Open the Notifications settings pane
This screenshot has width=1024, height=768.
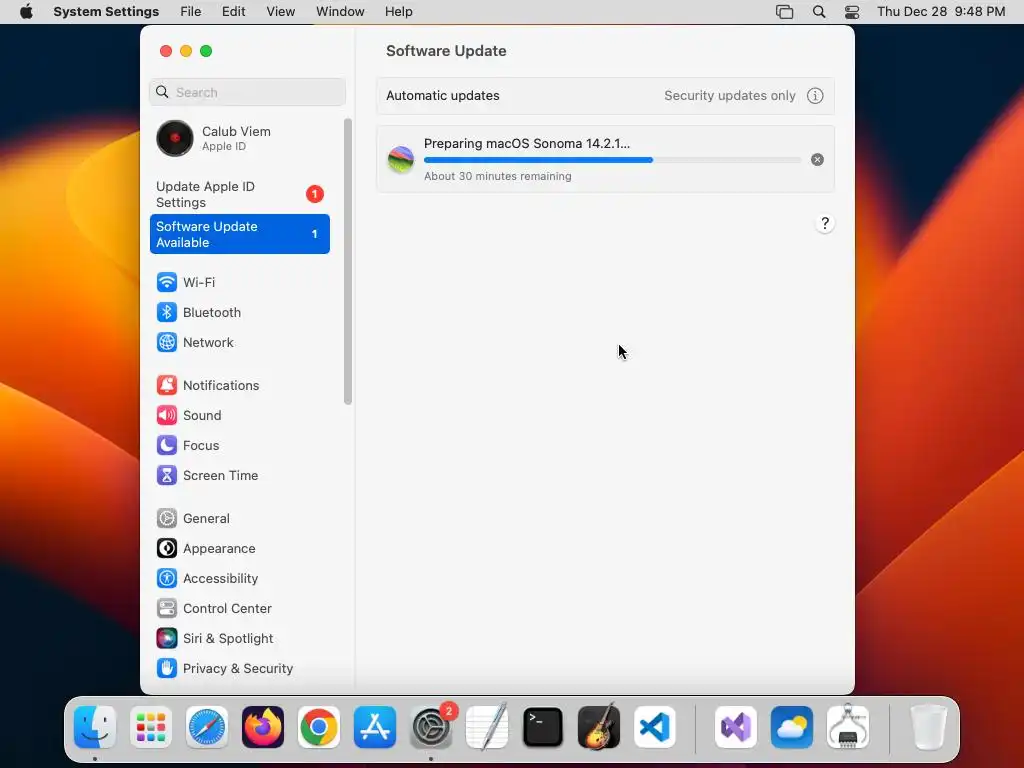pos(239,385)
